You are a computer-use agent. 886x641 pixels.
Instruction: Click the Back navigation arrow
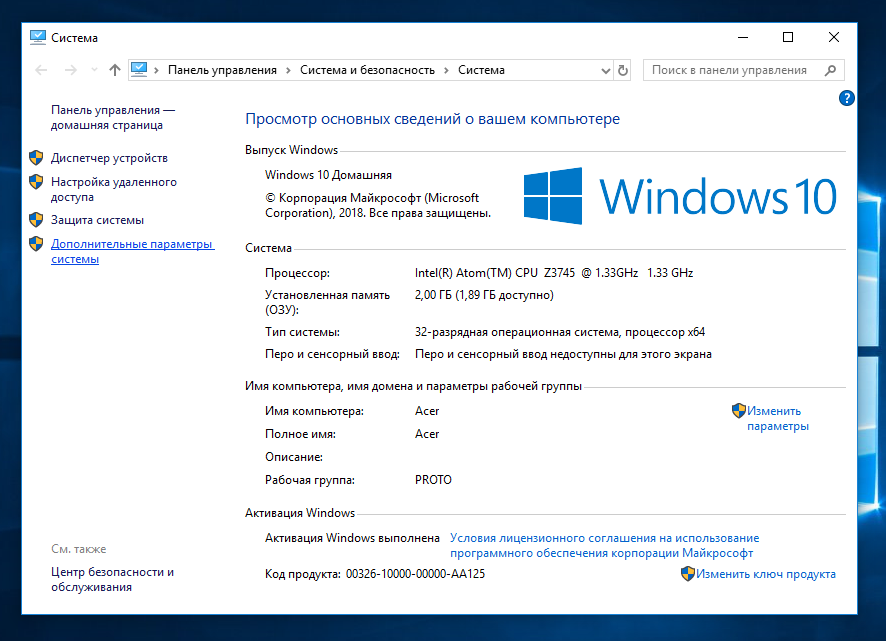pyautogui.click(x=41, y=70)
